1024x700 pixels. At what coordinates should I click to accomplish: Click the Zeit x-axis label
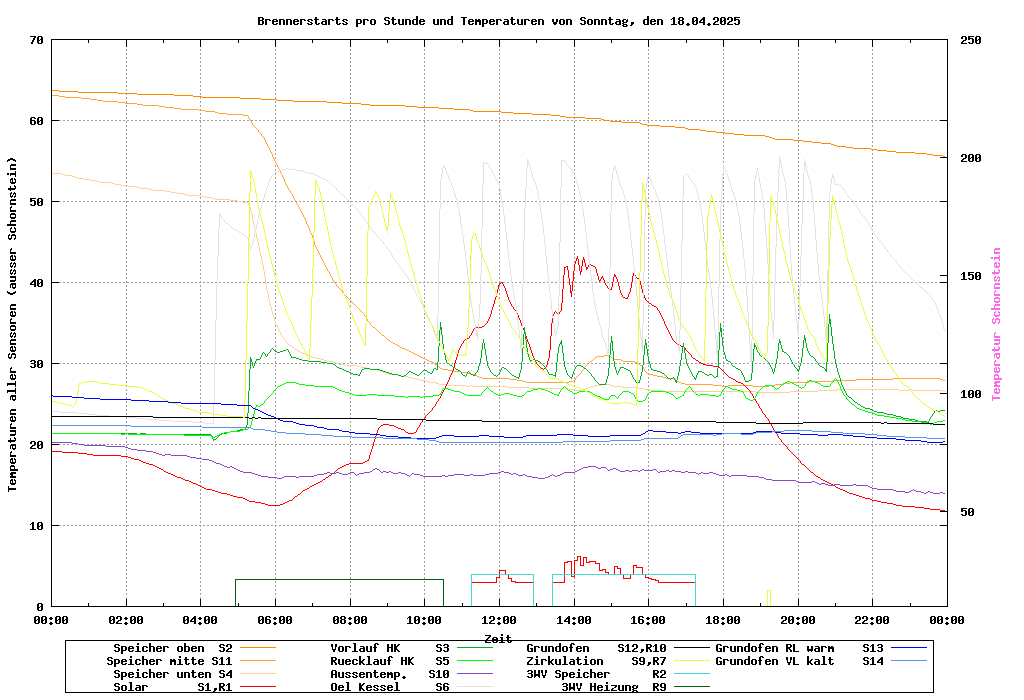point(498,637)
